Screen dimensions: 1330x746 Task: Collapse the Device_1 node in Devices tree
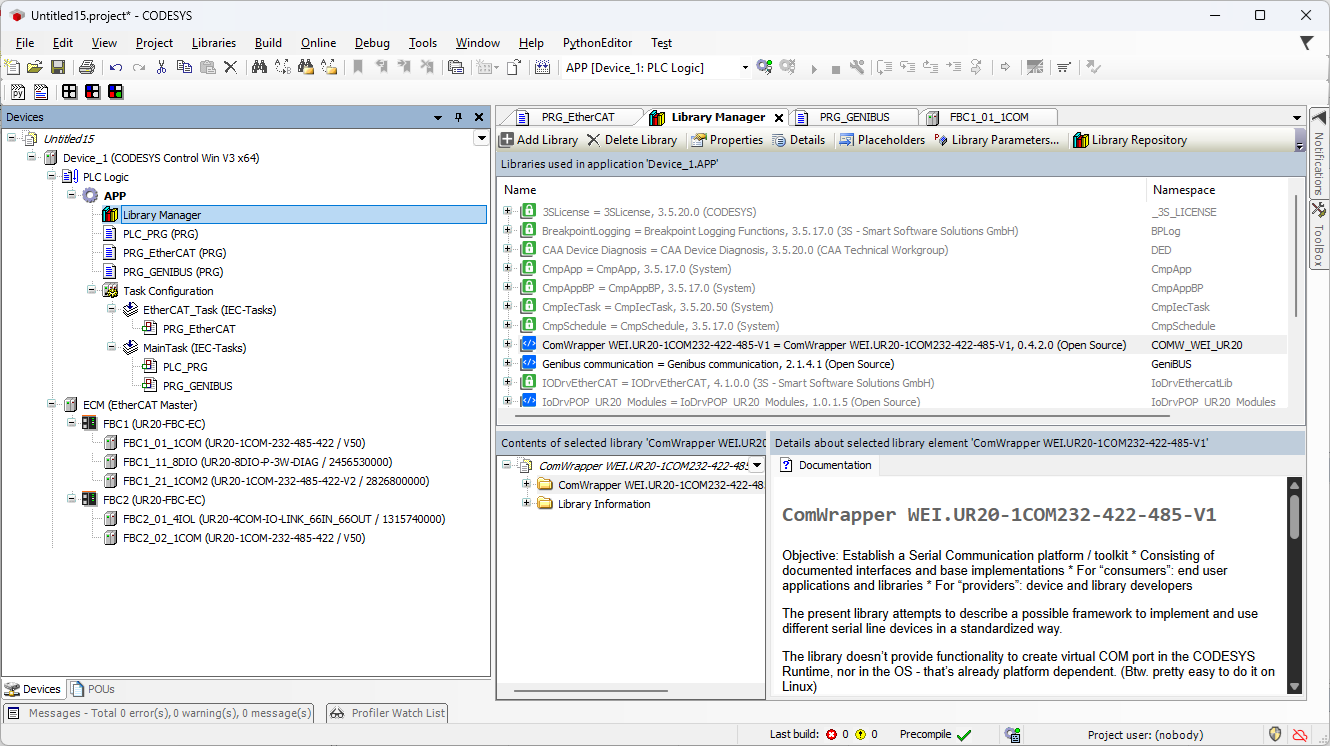[30, 158]
